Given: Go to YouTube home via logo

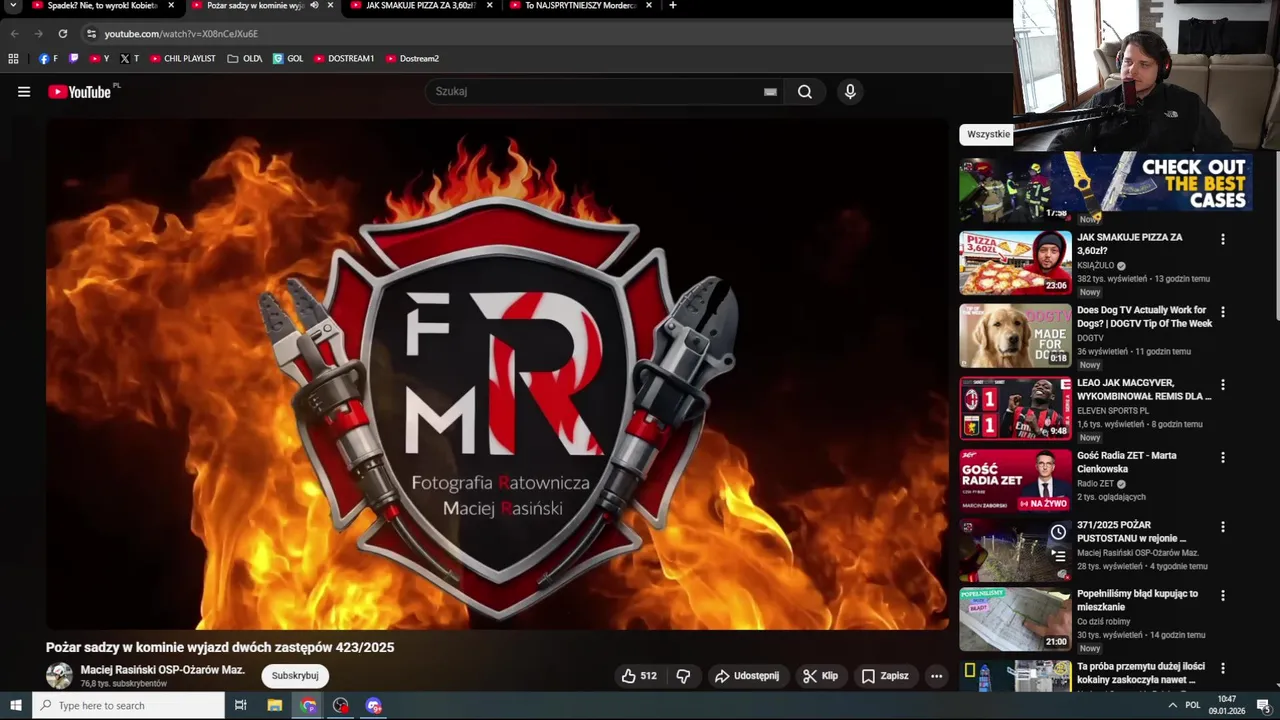Looking at the screenshot, I should [x=80, y=92].
